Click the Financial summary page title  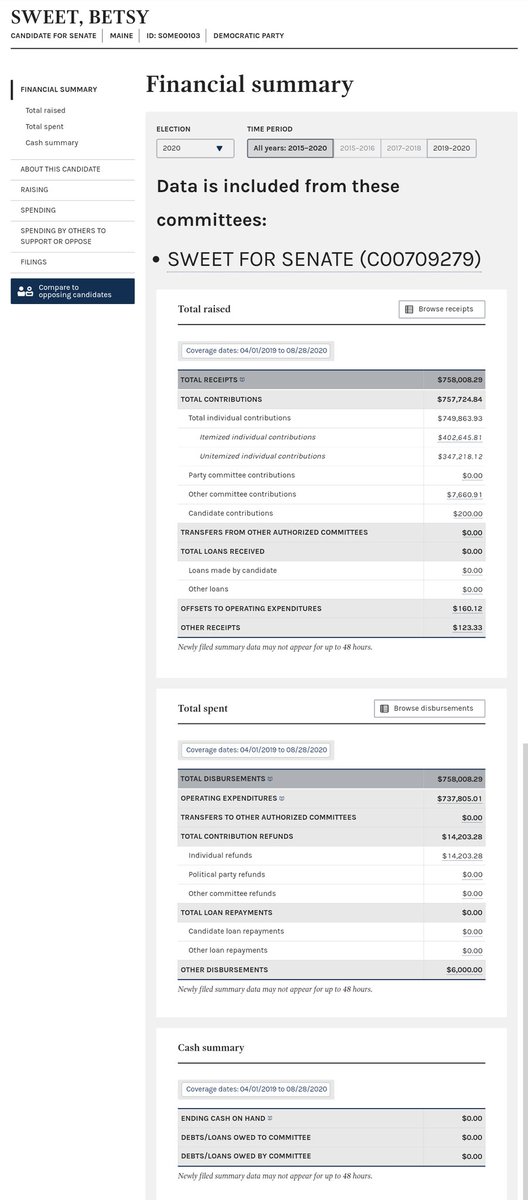click(249, 84)
